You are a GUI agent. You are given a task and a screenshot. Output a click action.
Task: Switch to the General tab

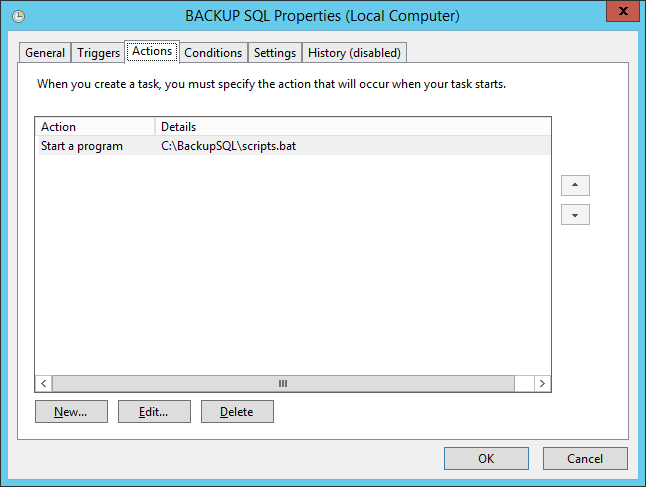45,53
